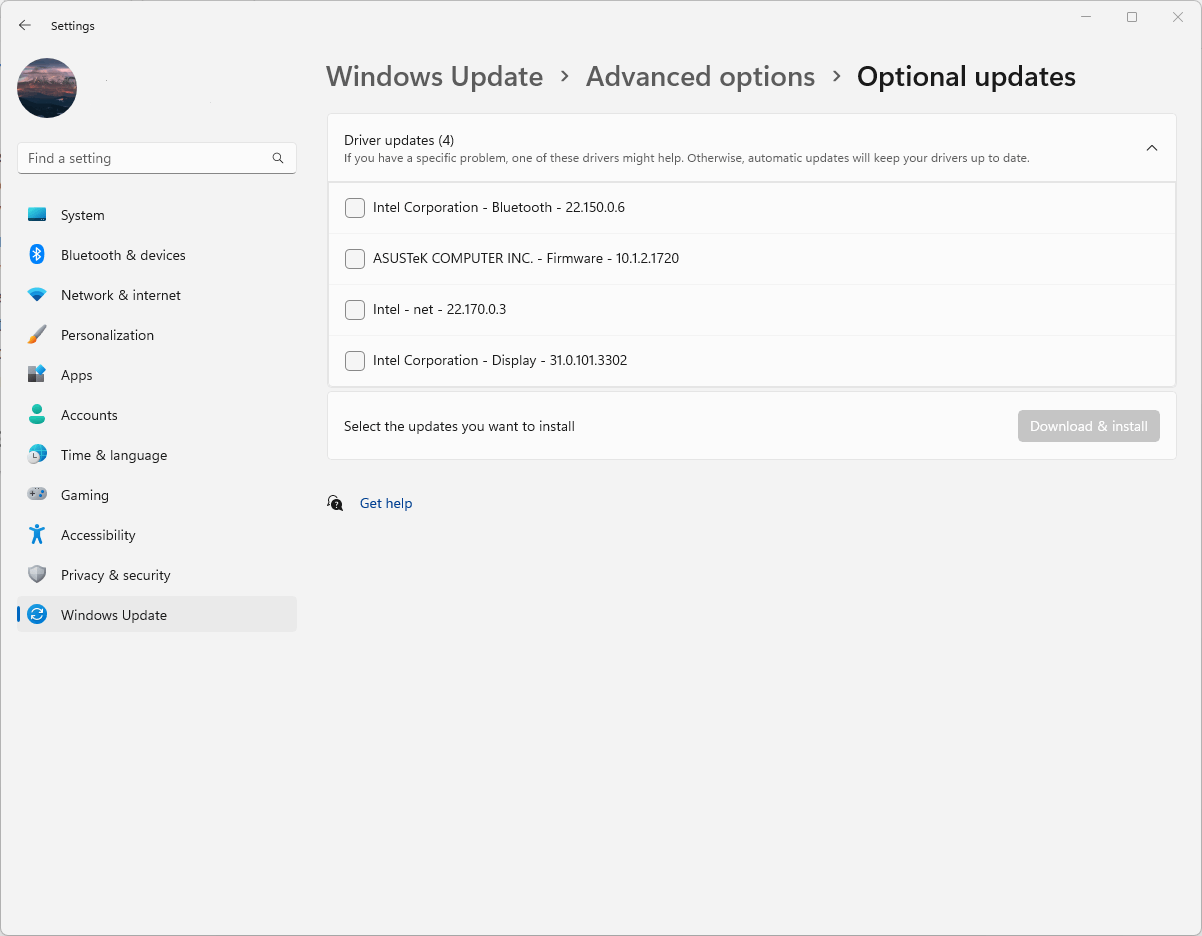Check the Intel Corporation Display driver update
Image resolution: width=1202 pixels, height=936 pixels.
355,361
